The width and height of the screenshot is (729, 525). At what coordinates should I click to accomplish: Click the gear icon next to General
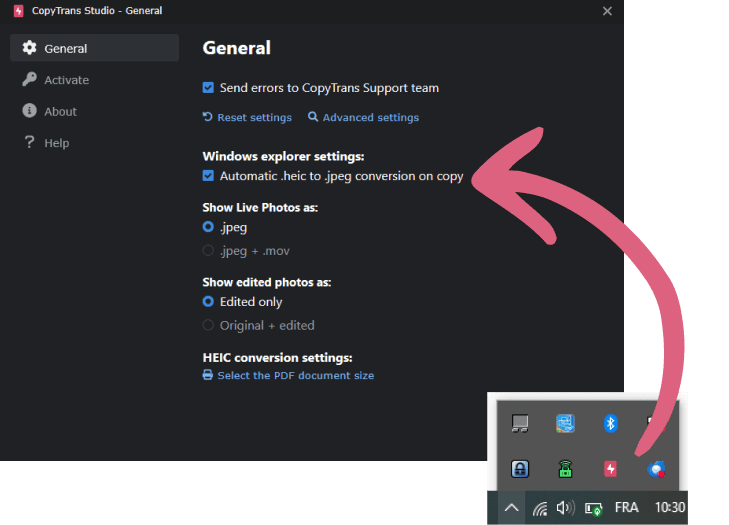coord(29,47)
